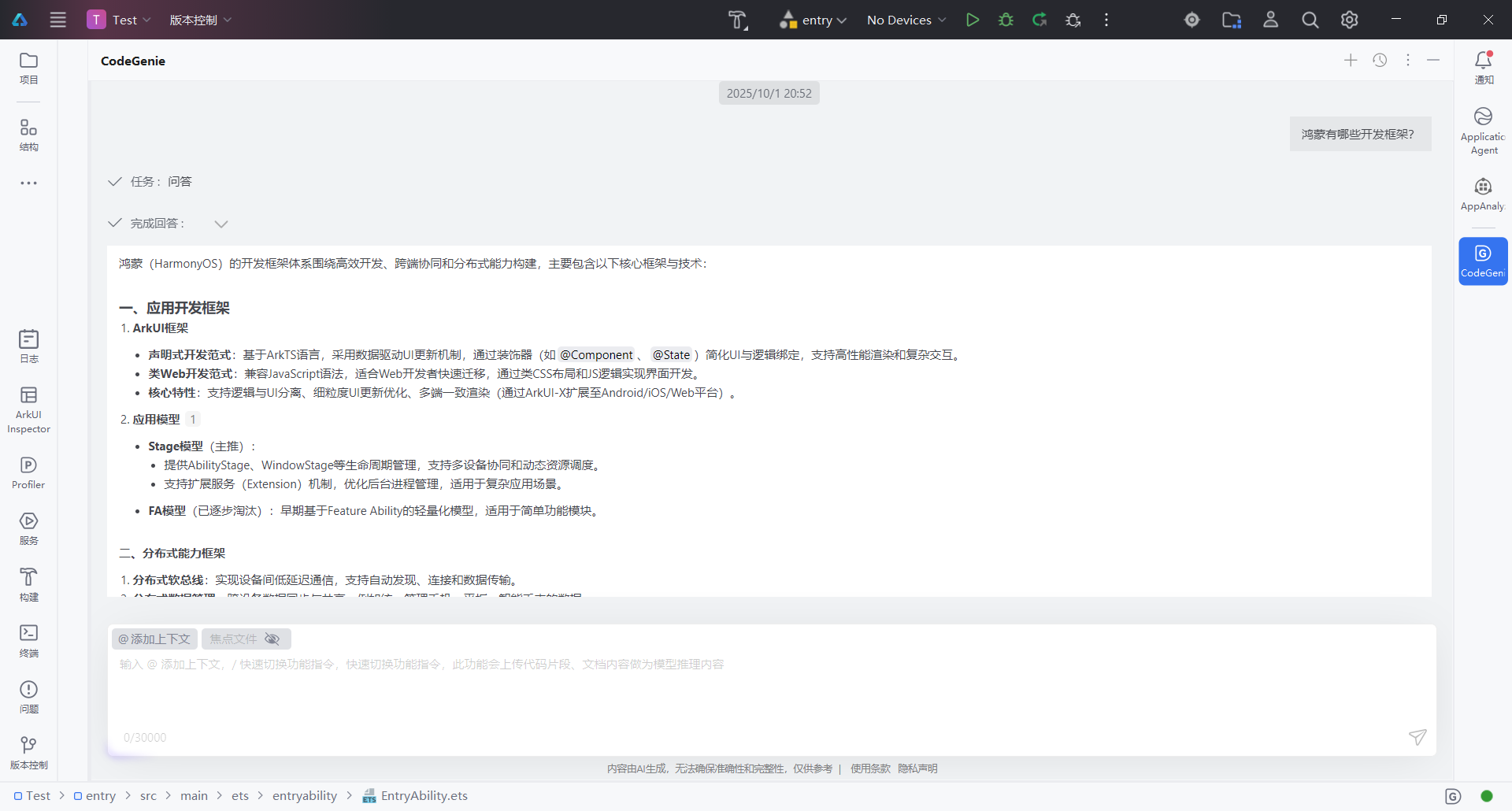
Task: Start a new CodeGenie chat
Action: coord(1351,61)
